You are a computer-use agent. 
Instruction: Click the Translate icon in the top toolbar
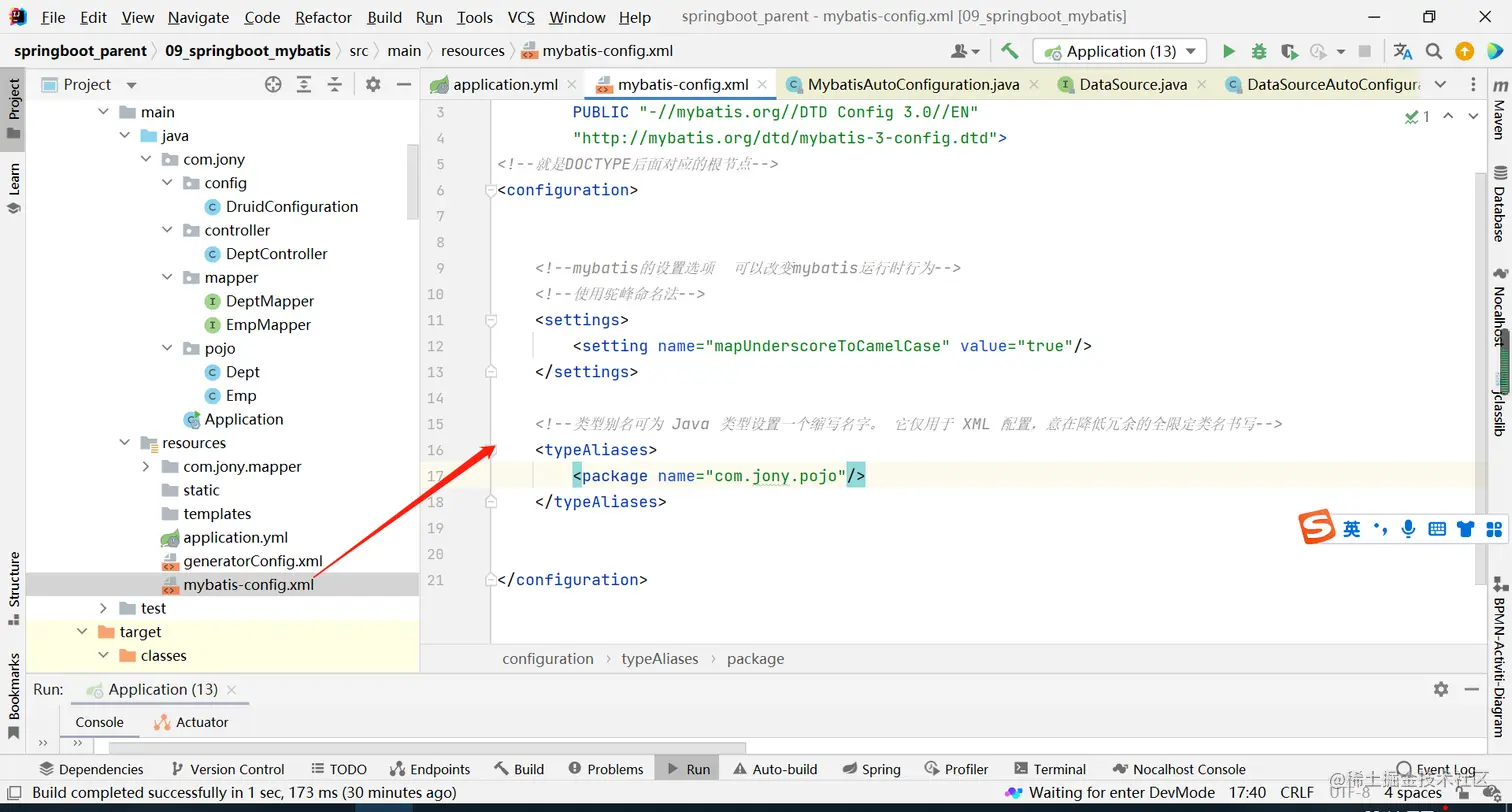coord(1403,51)
